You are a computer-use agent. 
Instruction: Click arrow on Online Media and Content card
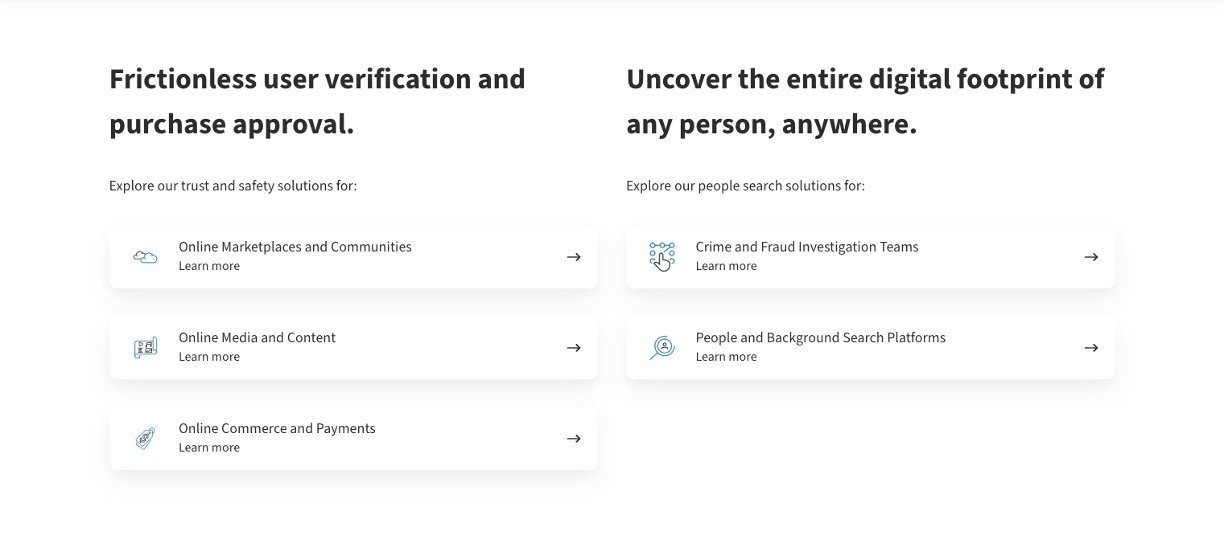pyautogui.click(x=573, y=348)
